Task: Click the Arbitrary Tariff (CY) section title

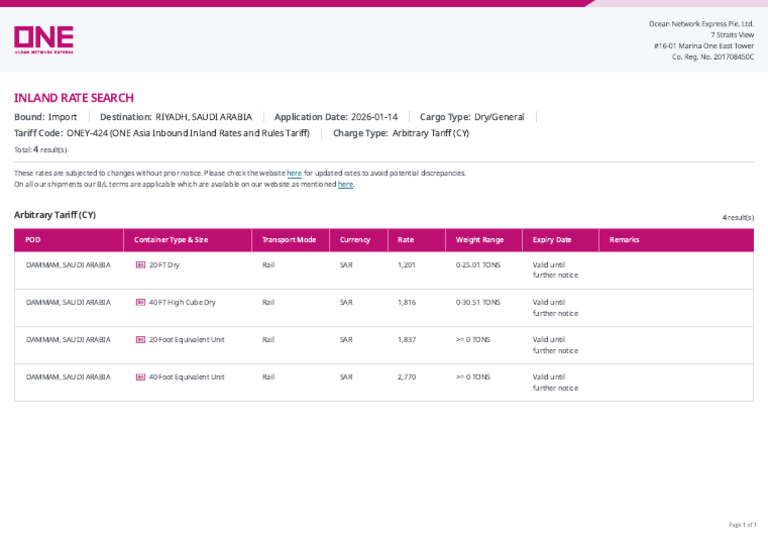Action: coord(55,215)
